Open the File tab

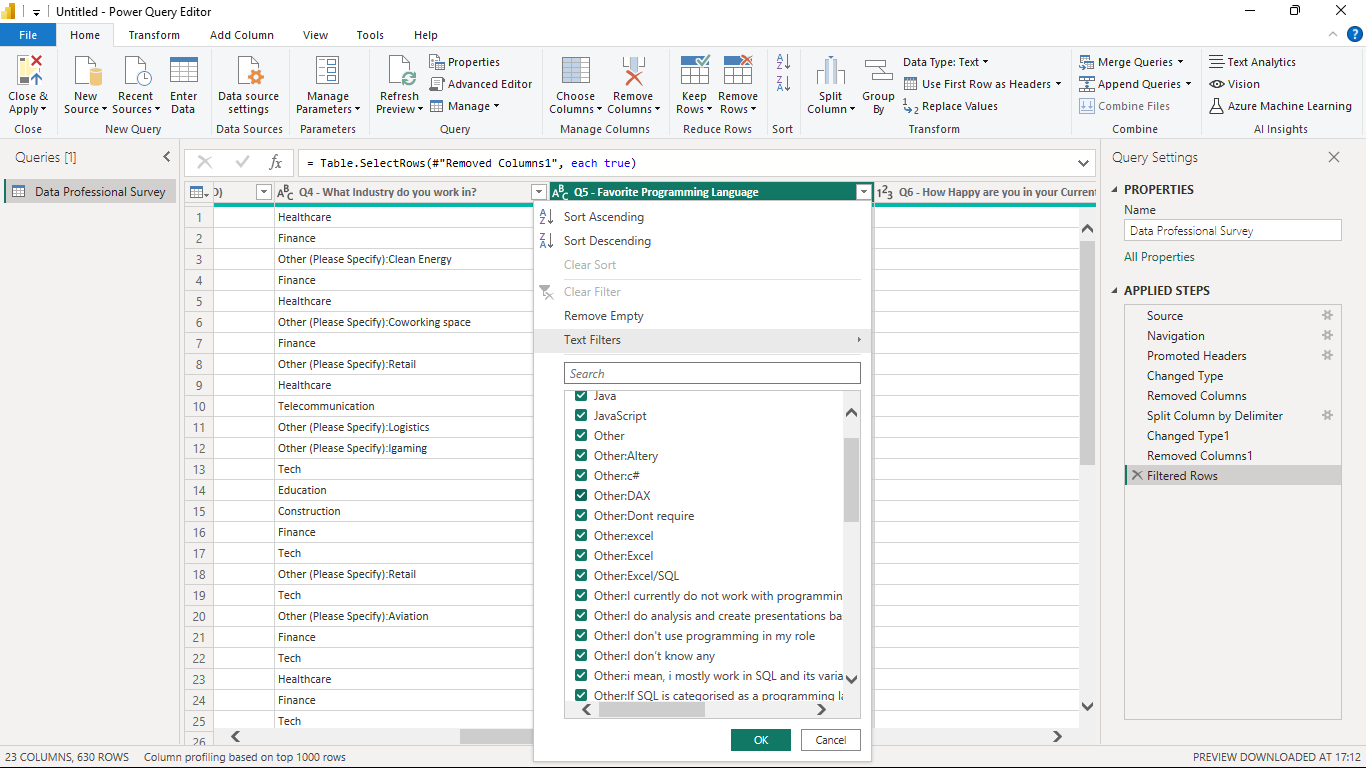[28, 35]
